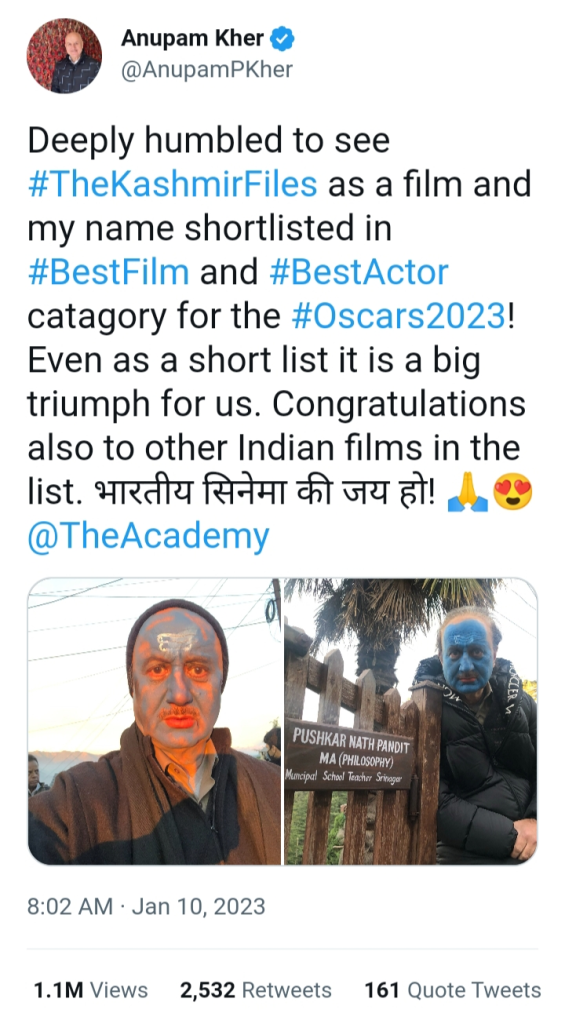This screenshot has width=565, height=1024.
Task: View the right photo with blue face paint
Action: coord(411,721)
